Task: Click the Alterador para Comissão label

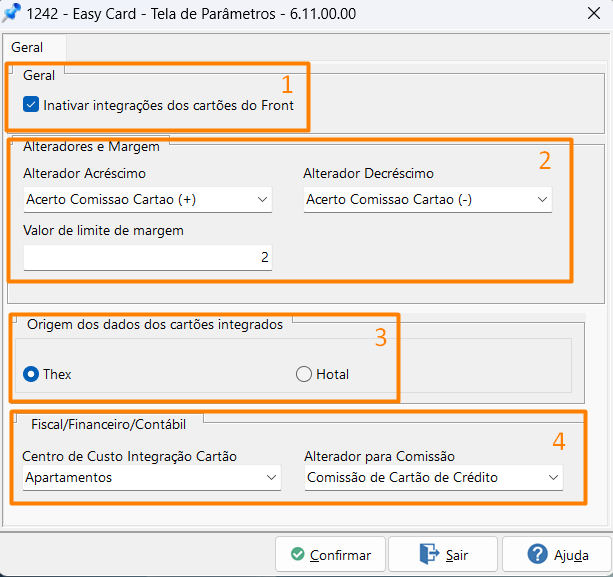Action: point(379,456)
